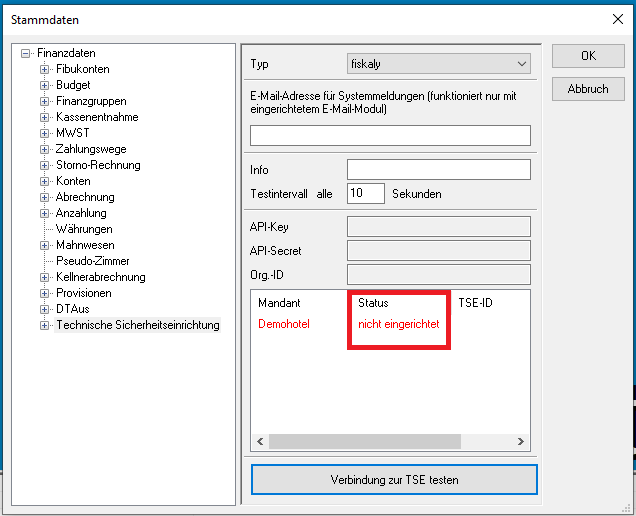Expand the Storno-Rechnung tree node
The width and height of the screenshot is (636, 516).
pyautogui.click(x=44, y=165)
